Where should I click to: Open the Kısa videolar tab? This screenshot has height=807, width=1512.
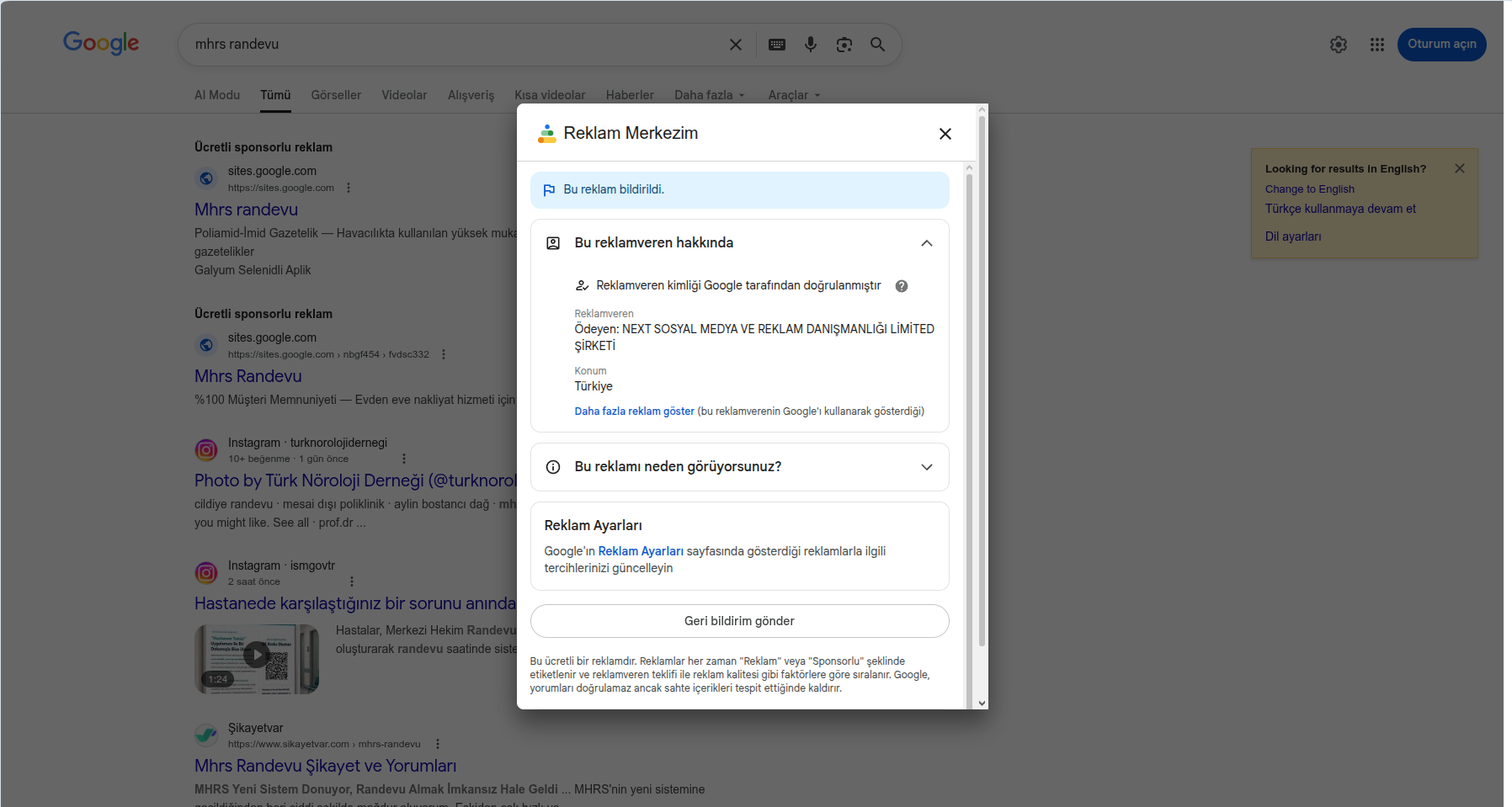(550, 95)
